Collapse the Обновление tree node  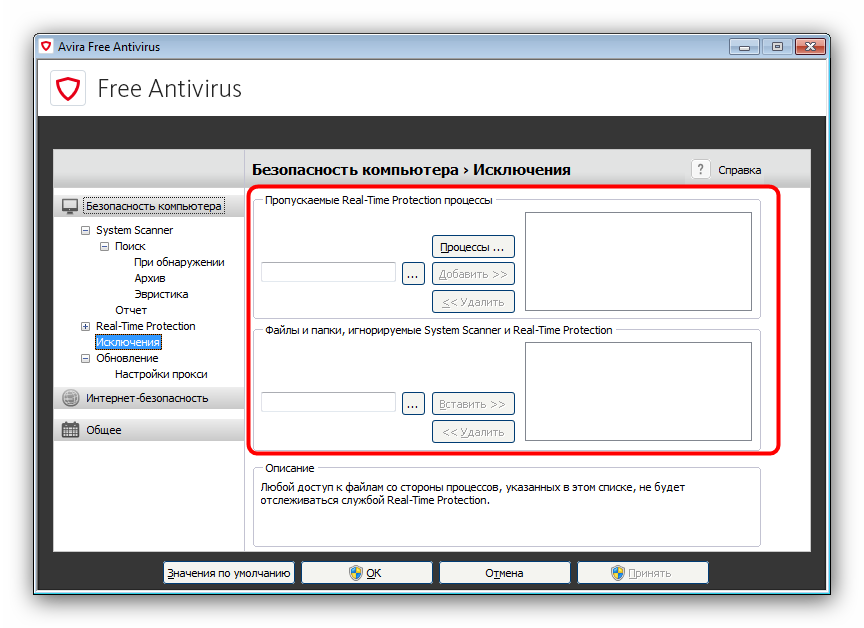pyautogui.click(x=85, y=358)
